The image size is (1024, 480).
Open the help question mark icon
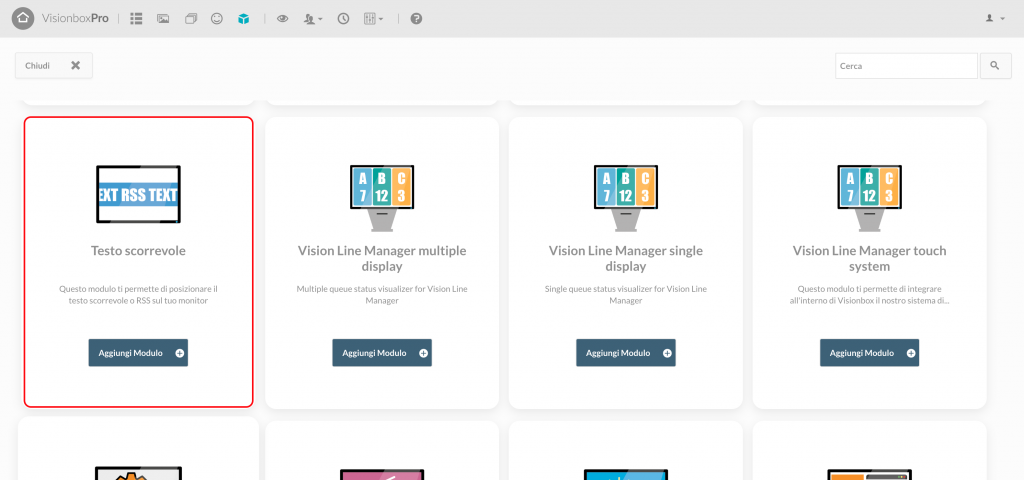click(x=416, y=19)
